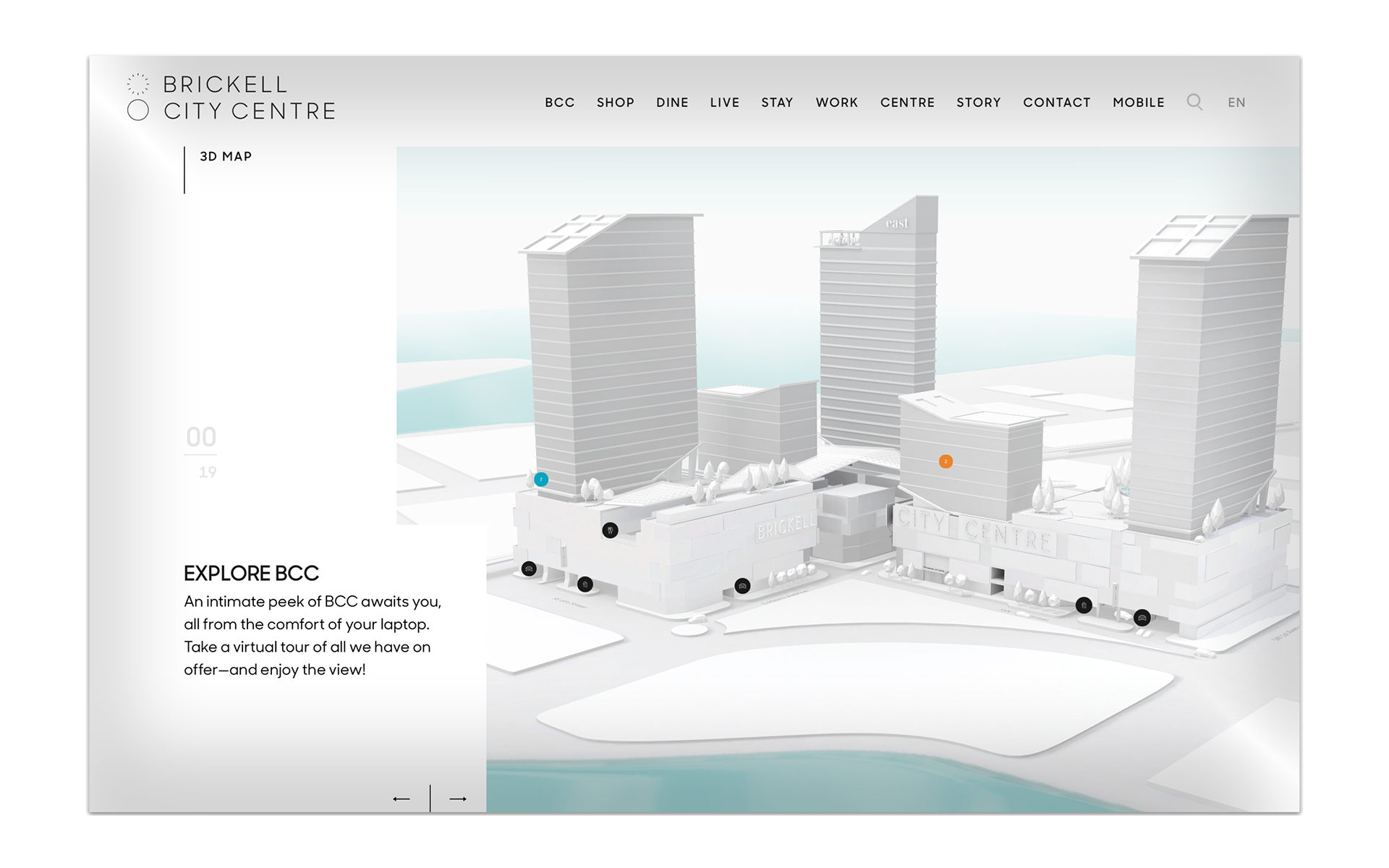Select parking marker under the BRICKELL sign
Viewport: 1389px width, 868px height.
click(x=742, y=586)
